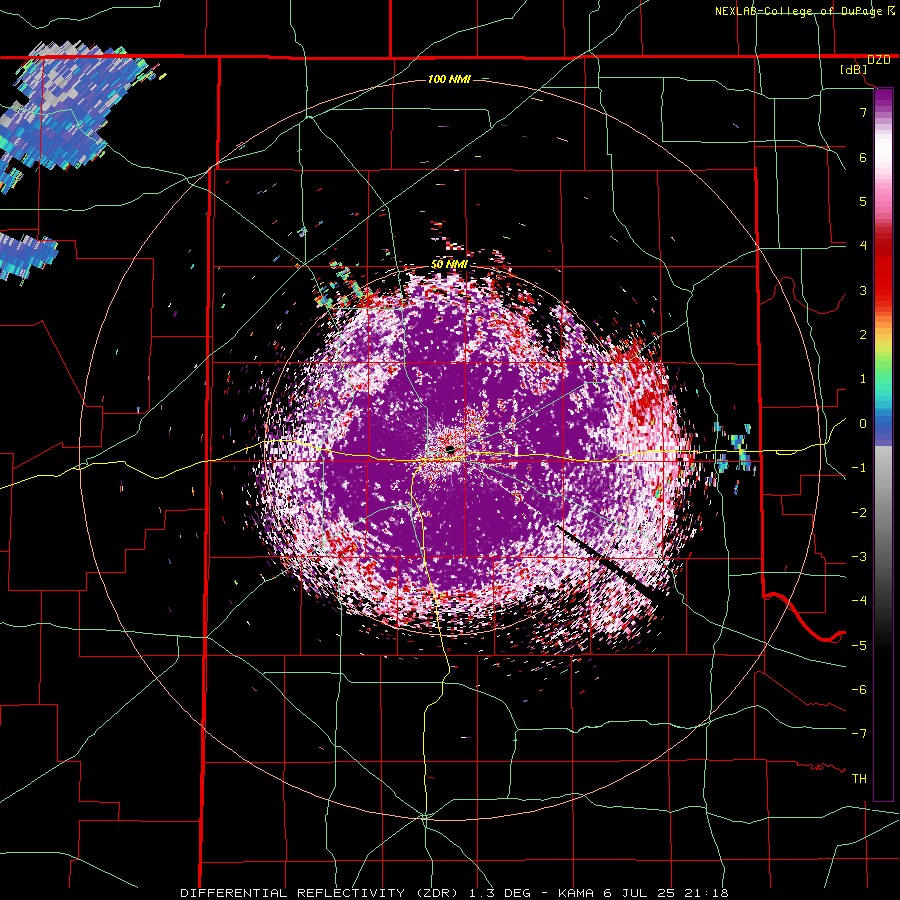
Task: Click the [dB] units label
Action: pos(854,70)
